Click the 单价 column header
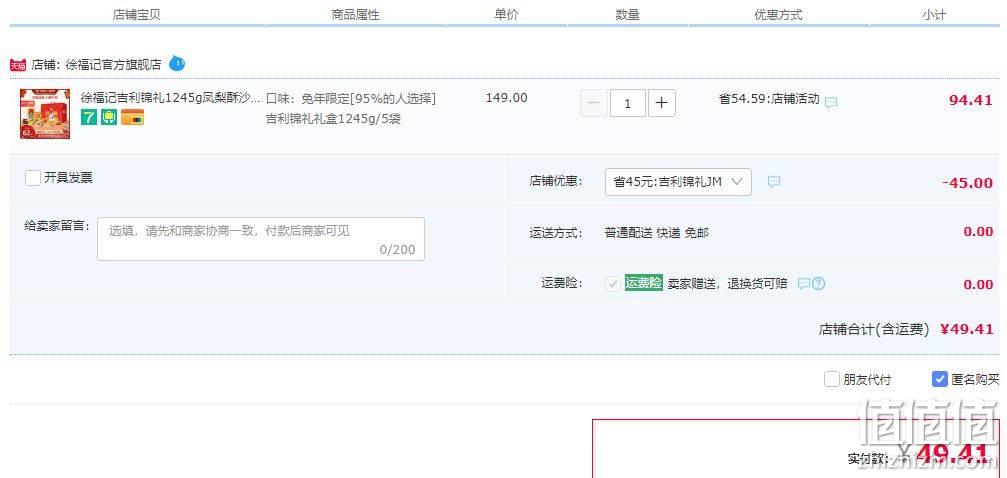Screen dimensions: 1007x478 506,15
